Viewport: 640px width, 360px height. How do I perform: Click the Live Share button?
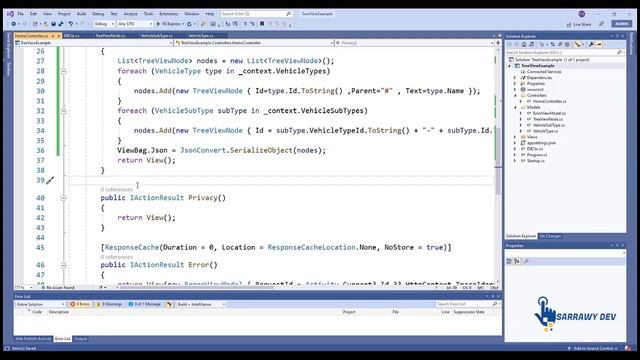[x=579, y=24]
